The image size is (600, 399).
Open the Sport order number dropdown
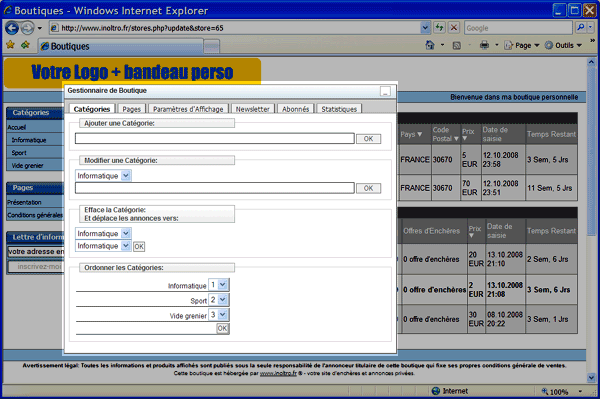pyautogui.click(x=218, y=300)
